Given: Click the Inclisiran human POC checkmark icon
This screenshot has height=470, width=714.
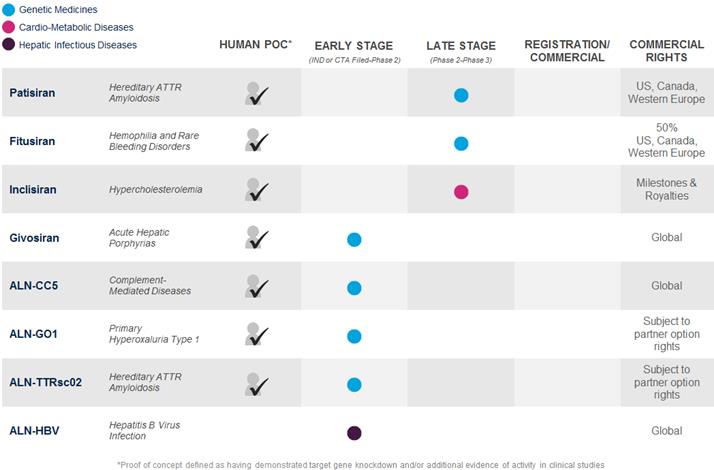Looking at the screenshot, I should pyautogui.click(x=257, y=189).
